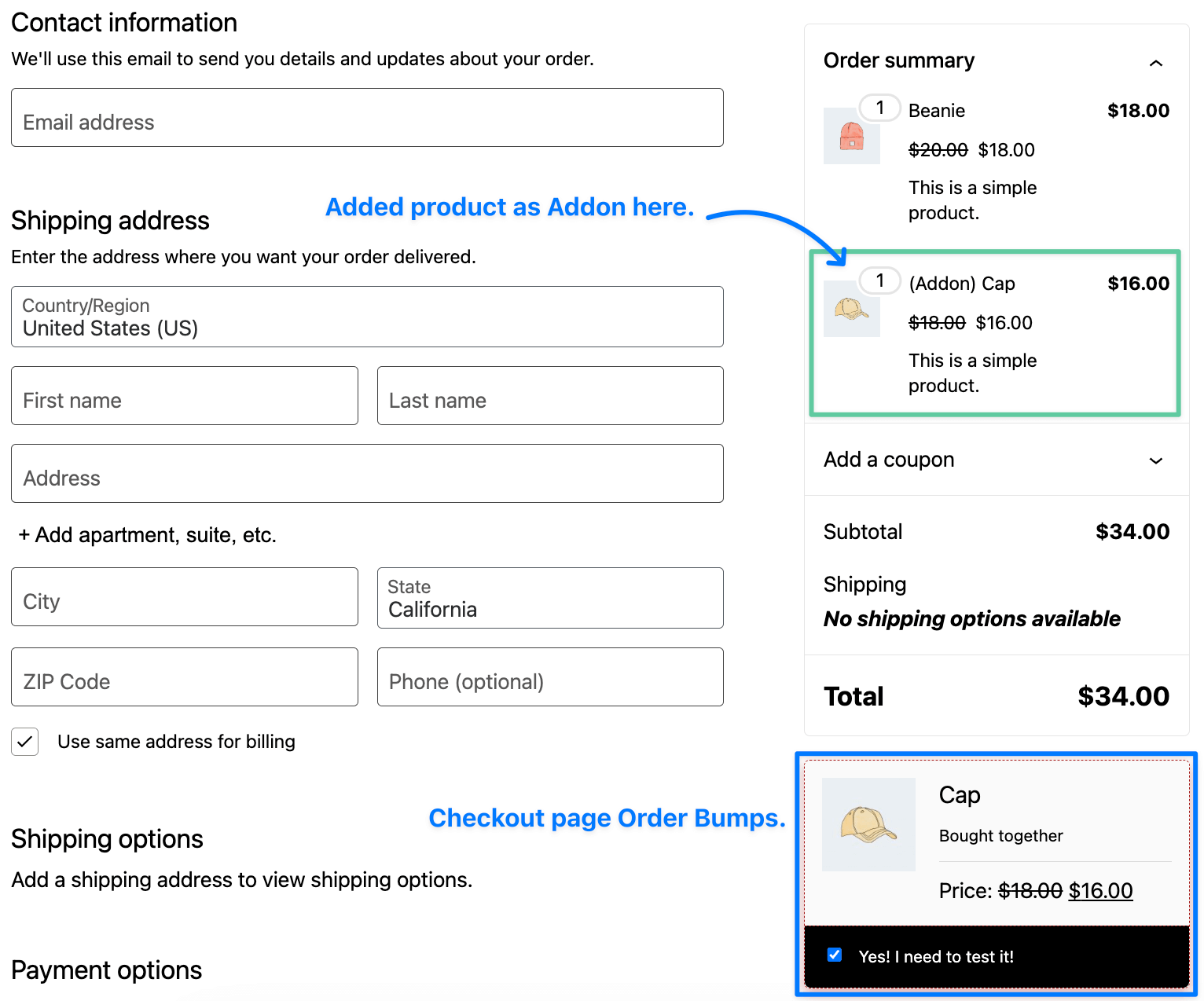Click the Payment options heading
The width and height of the screenshot is (1204, 1001).
pyautogui.click(x=106, y=970)
